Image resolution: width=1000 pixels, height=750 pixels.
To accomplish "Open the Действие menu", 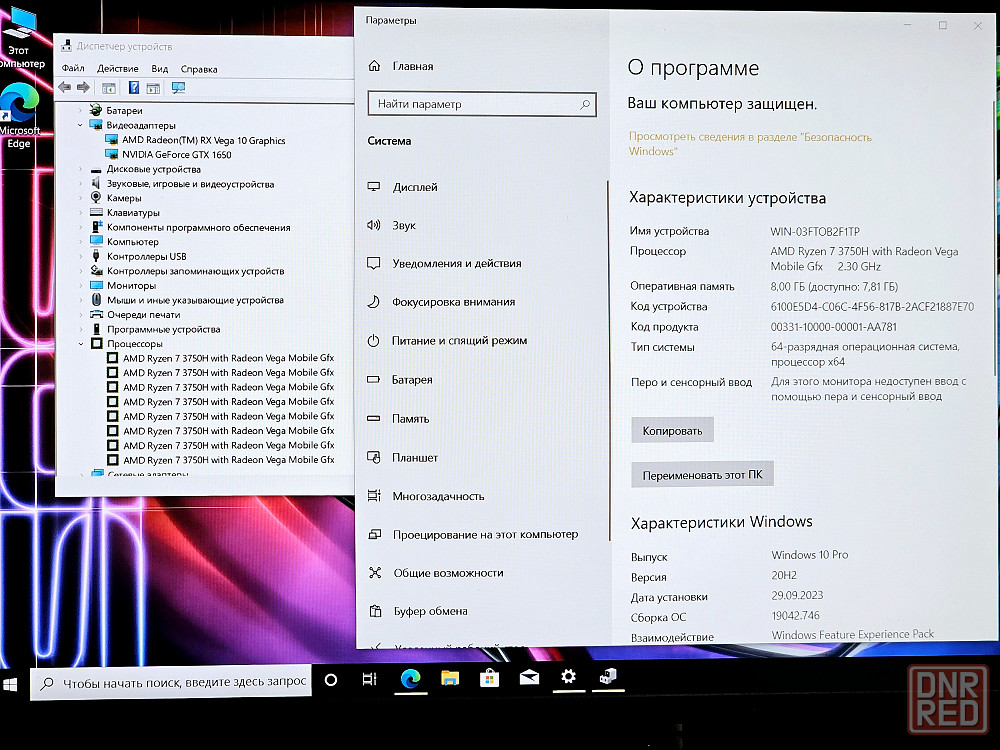I will coord(118,68).
